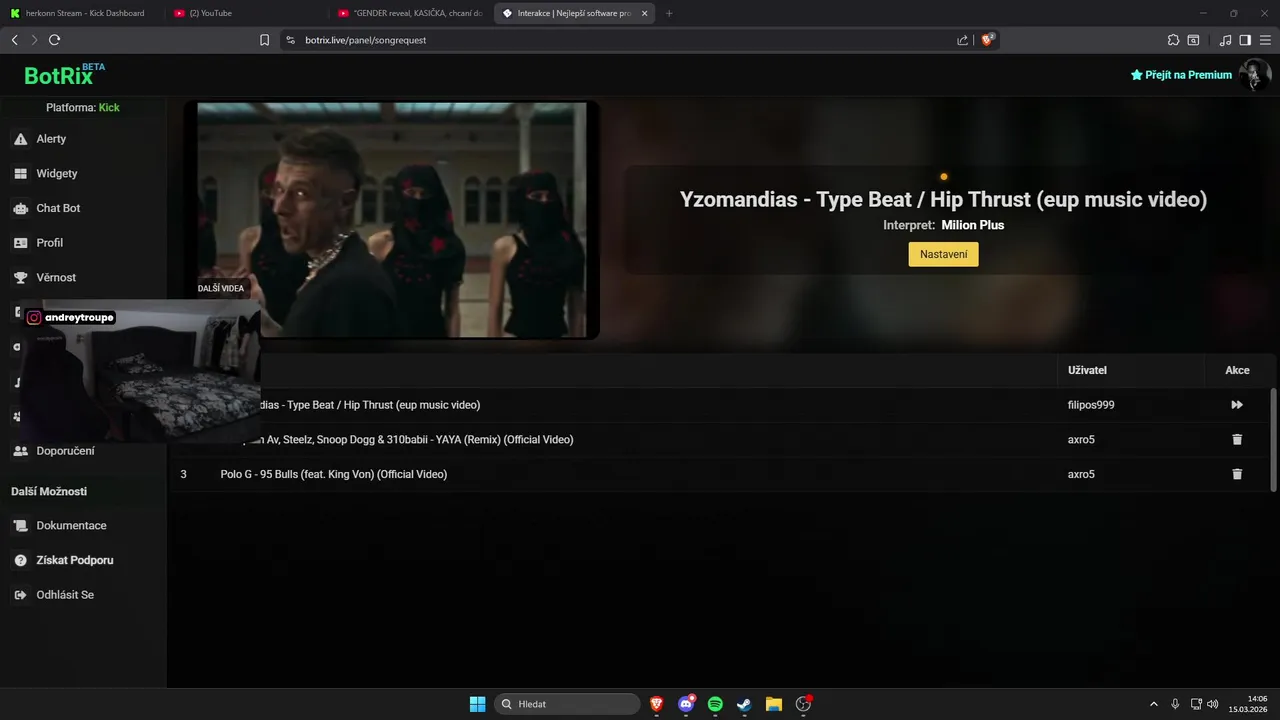Click the site info icon in the address bar

click(x=290, y=40)
